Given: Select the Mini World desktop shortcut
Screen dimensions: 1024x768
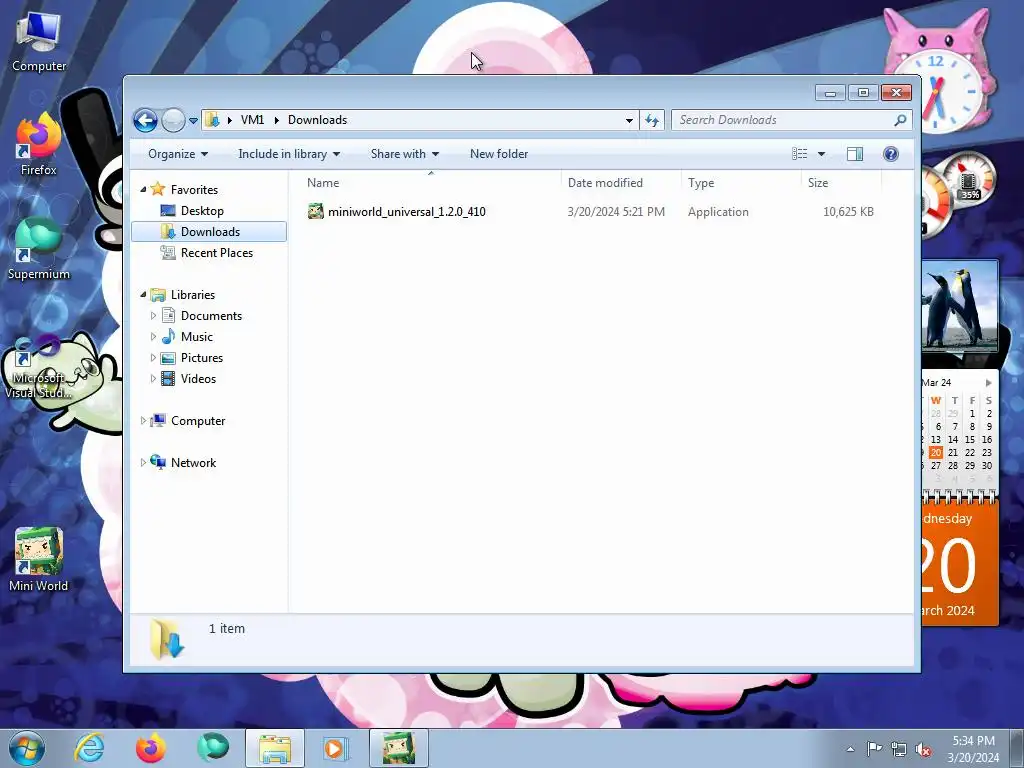Looking at the screenshot, I should [39, 560].
